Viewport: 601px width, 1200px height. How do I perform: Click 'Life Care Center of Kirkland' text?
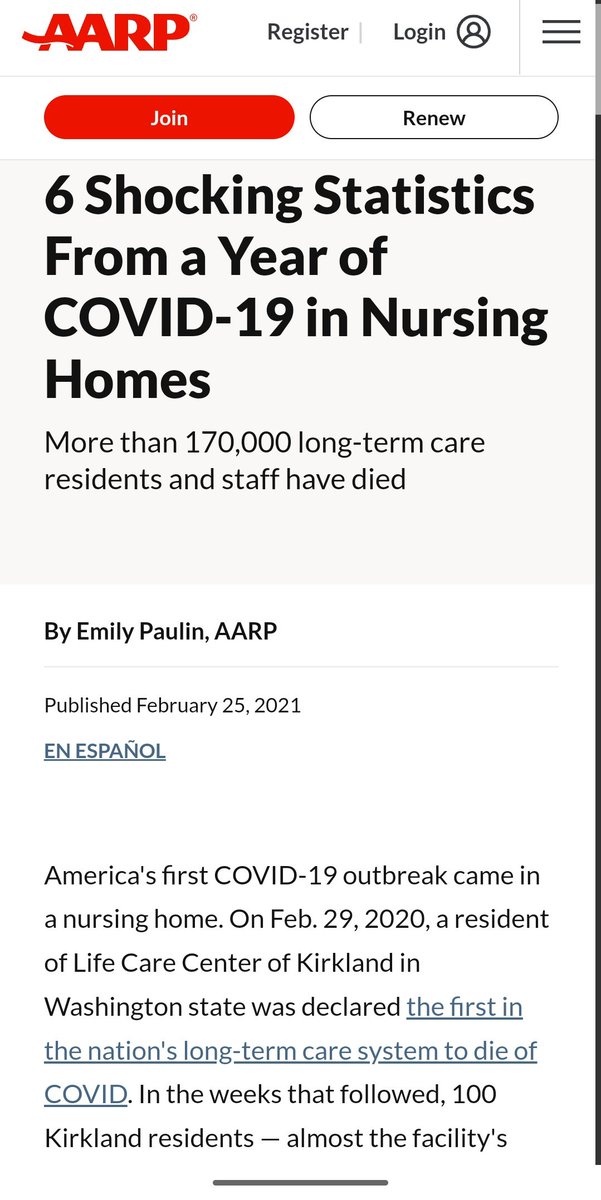pyautogui.click(x=232, y=963)
